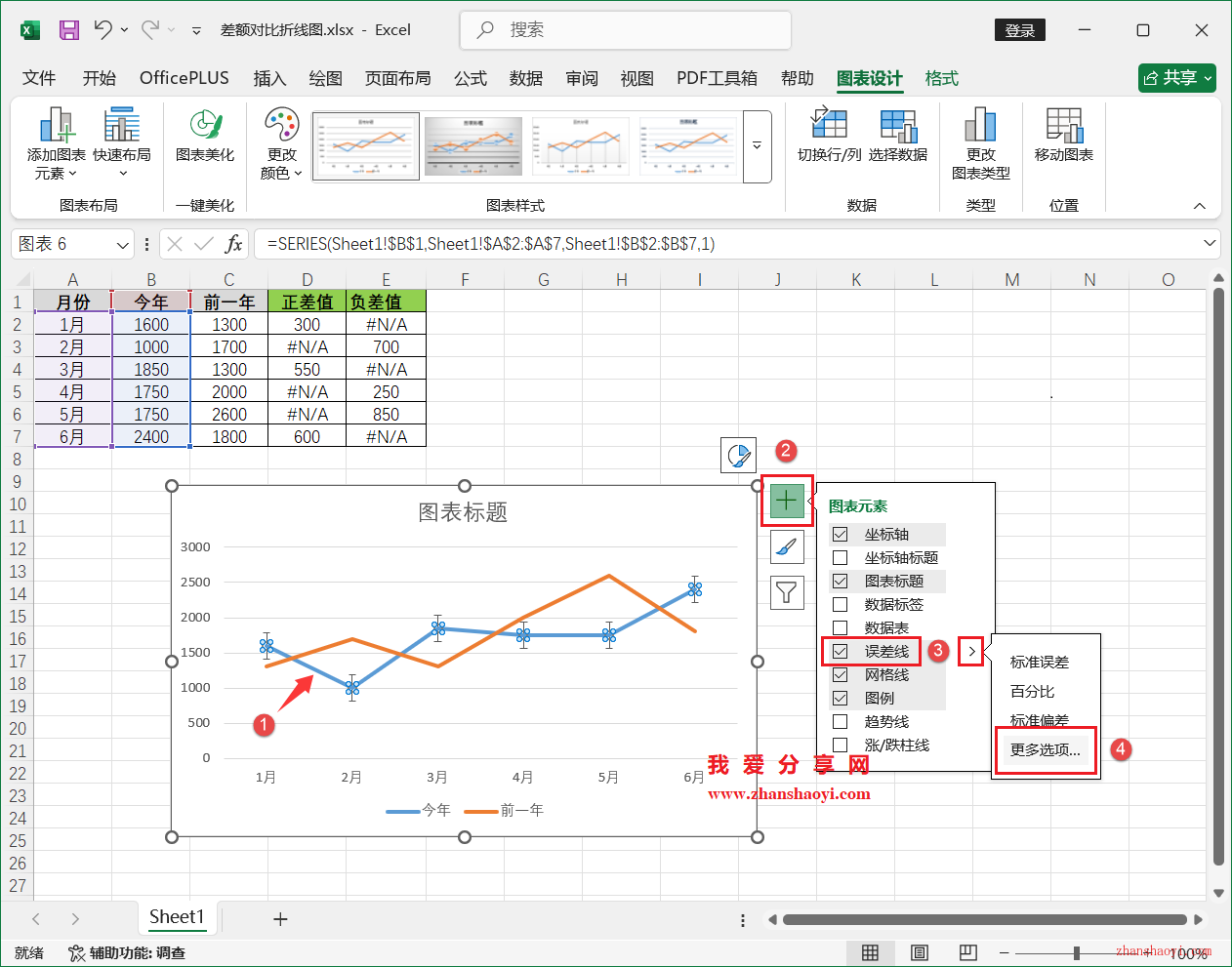
Task: Disable the 网格线 checkbox
Action: click(841, 674)
